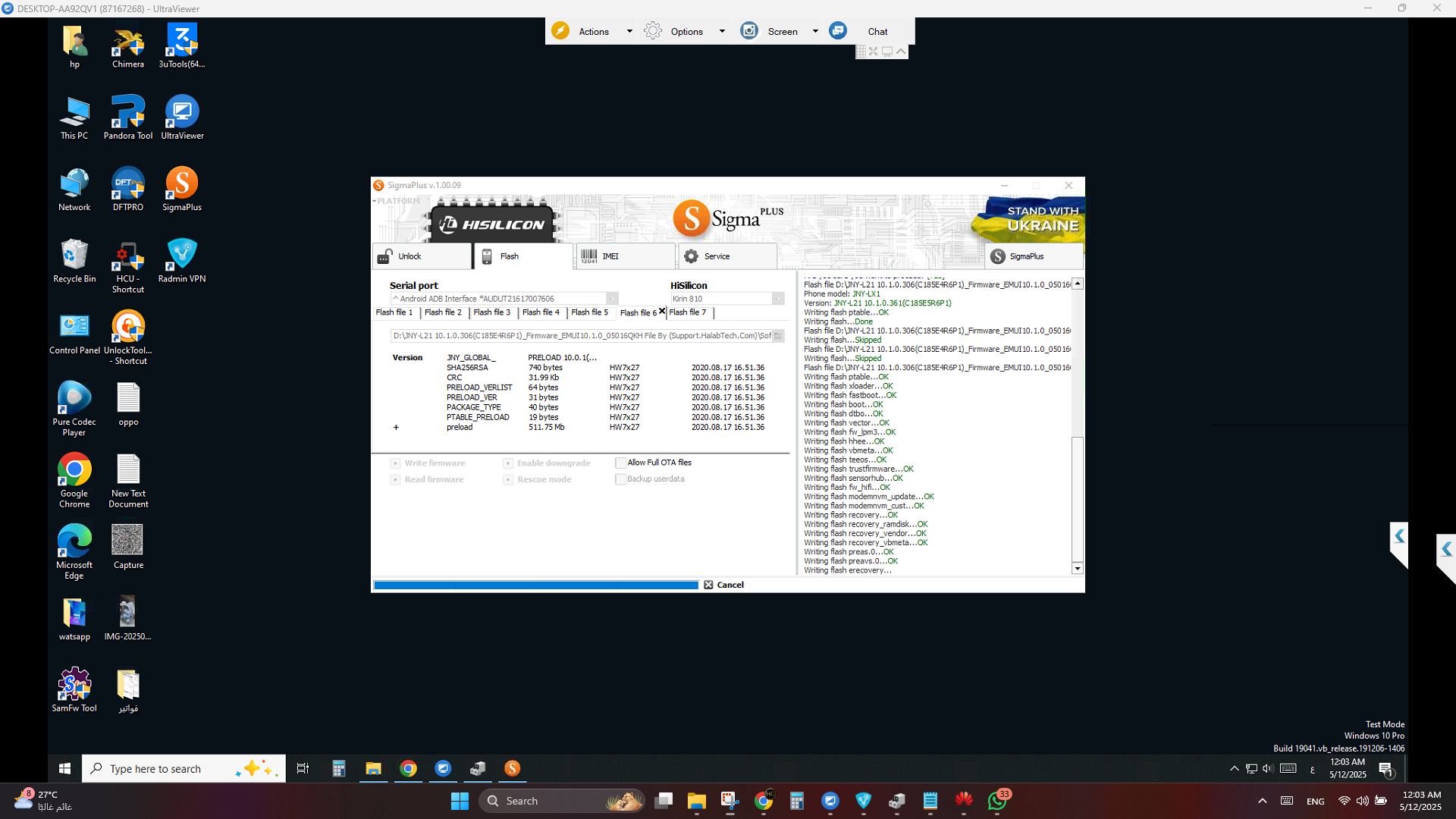Switch to the Flash tab
The width and height of the screenshot is (1456, 819).
[x=523, y=256]
